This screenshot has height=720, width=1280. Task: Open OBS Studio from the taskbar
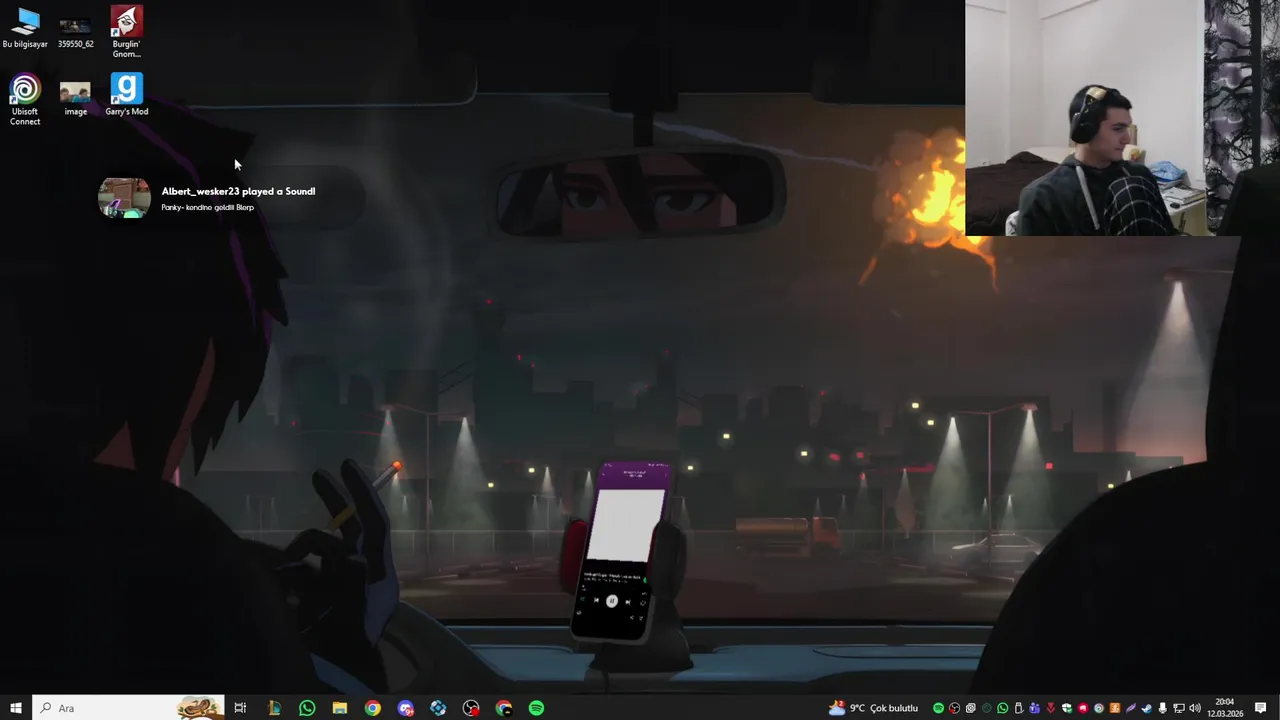pos(471,708)
